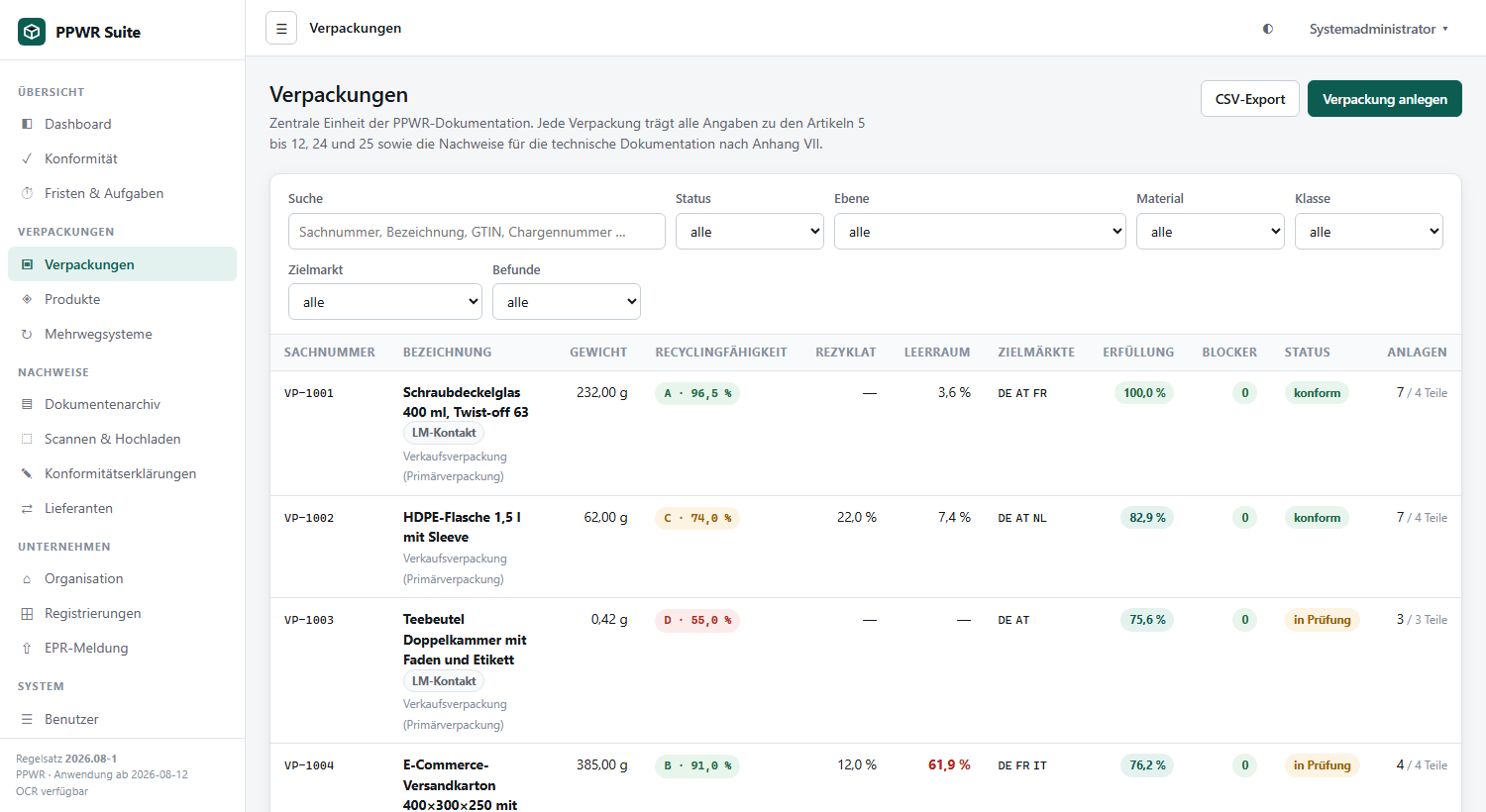Toggle dark mode with the contrast icon
The image size is (1486, 812).
(1268, 29)
